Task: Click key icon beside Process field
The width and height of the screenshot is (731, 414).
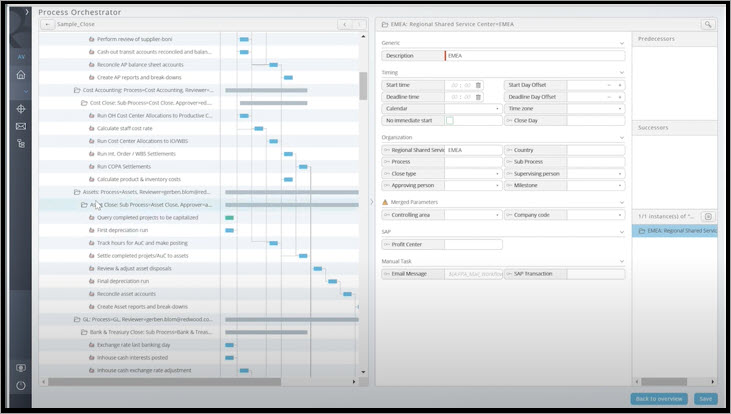Action: (386, 162)
